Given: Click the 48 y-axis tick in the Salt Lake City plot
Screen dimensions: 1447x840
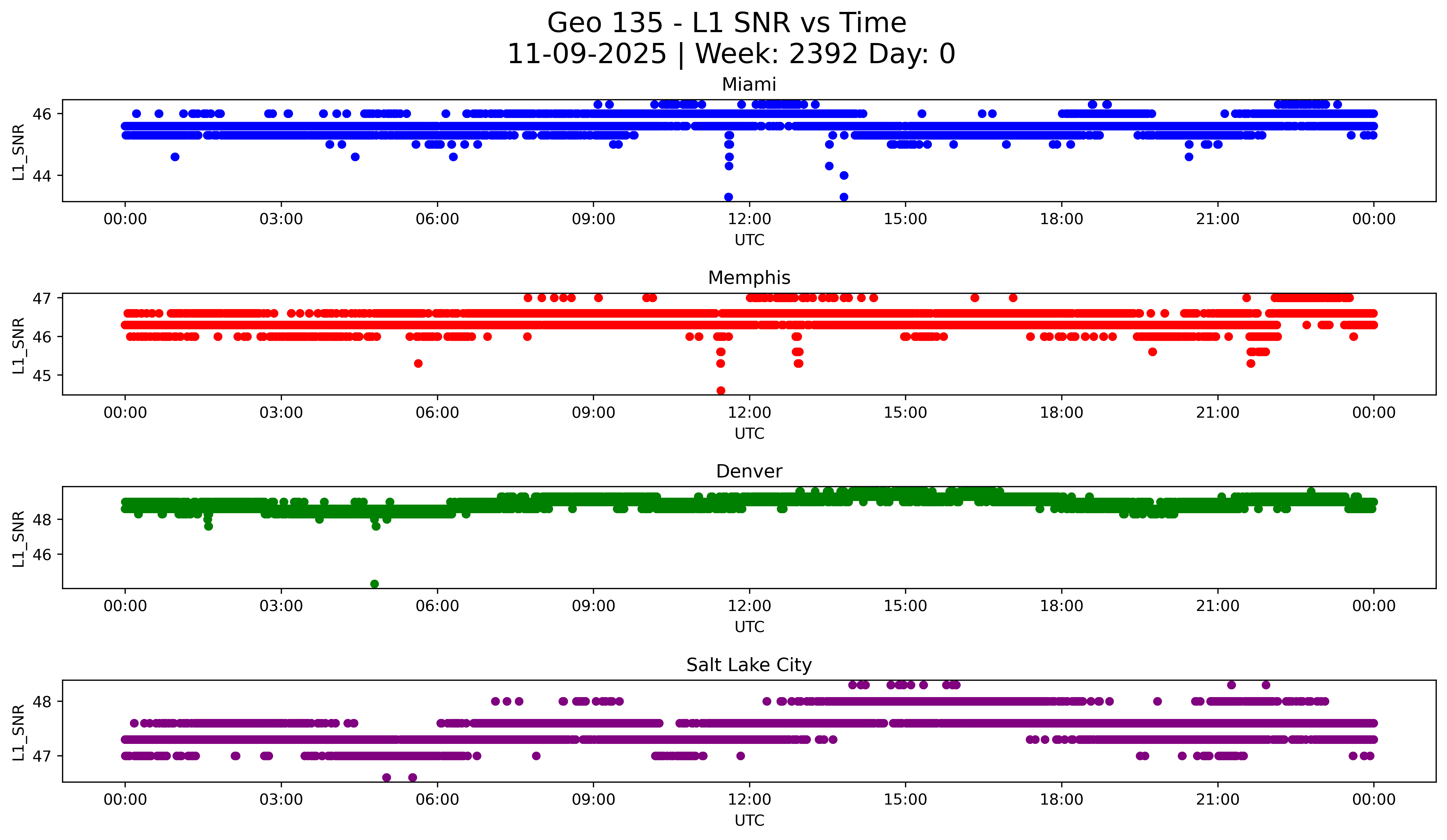Looking at the screenshot, I should tap(41, 702).
